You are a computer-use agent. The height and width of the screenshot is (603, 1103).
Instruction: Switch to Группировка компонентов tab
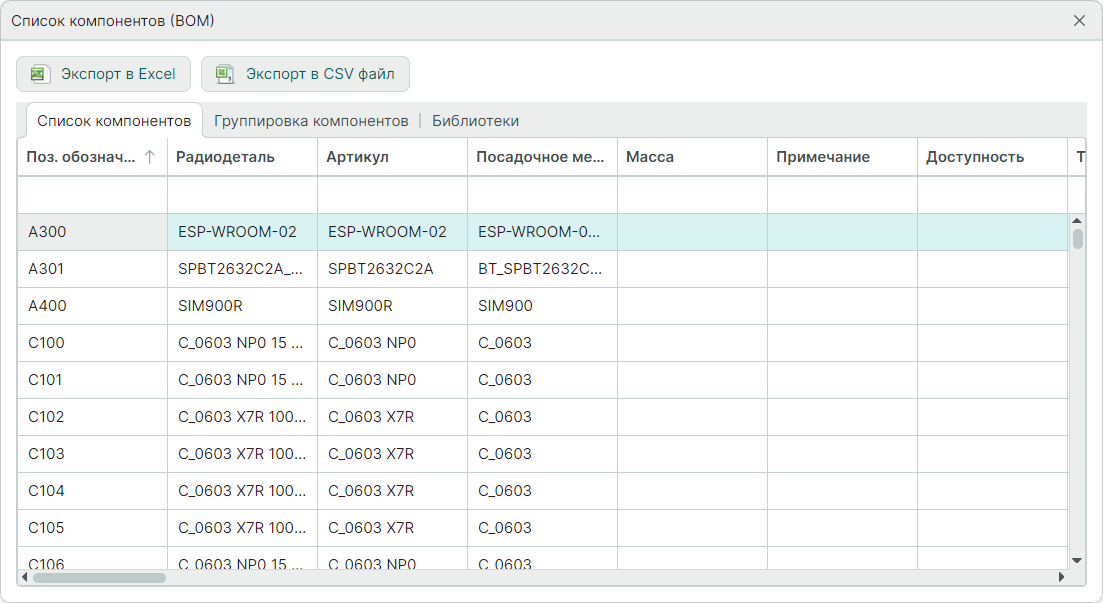point(311,121)
